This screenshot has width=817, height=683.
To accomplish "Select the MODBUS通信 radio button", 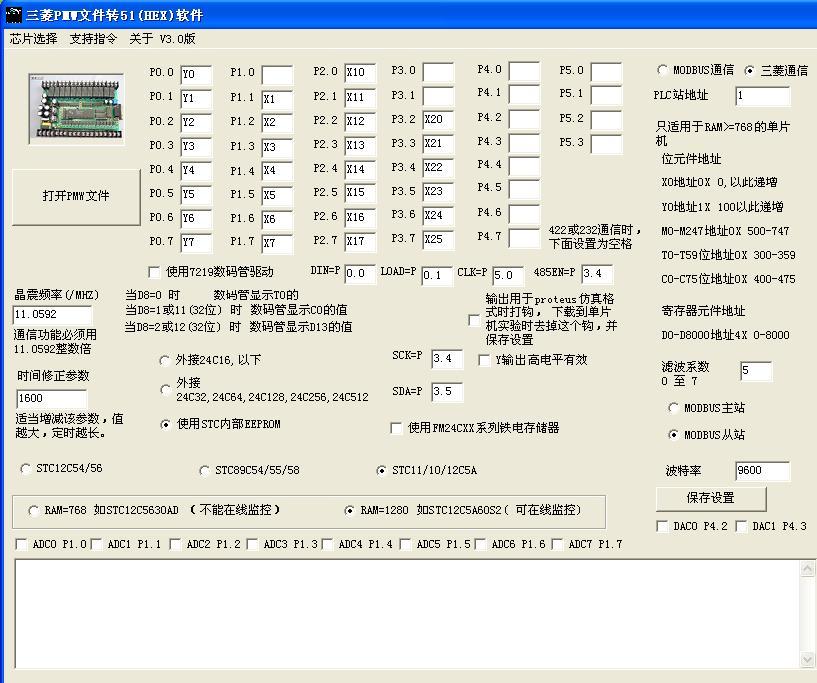I will pyautogui.click(x=663, y=71).
